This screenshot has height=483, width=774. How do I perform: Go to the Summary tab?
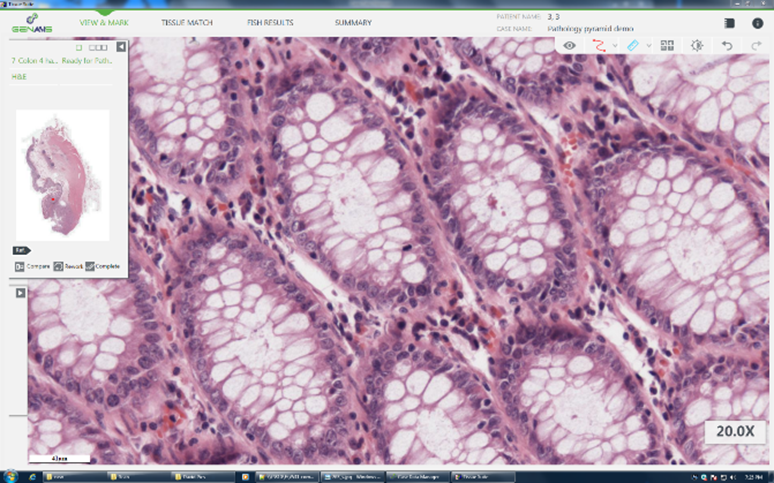tap(353, 22)
